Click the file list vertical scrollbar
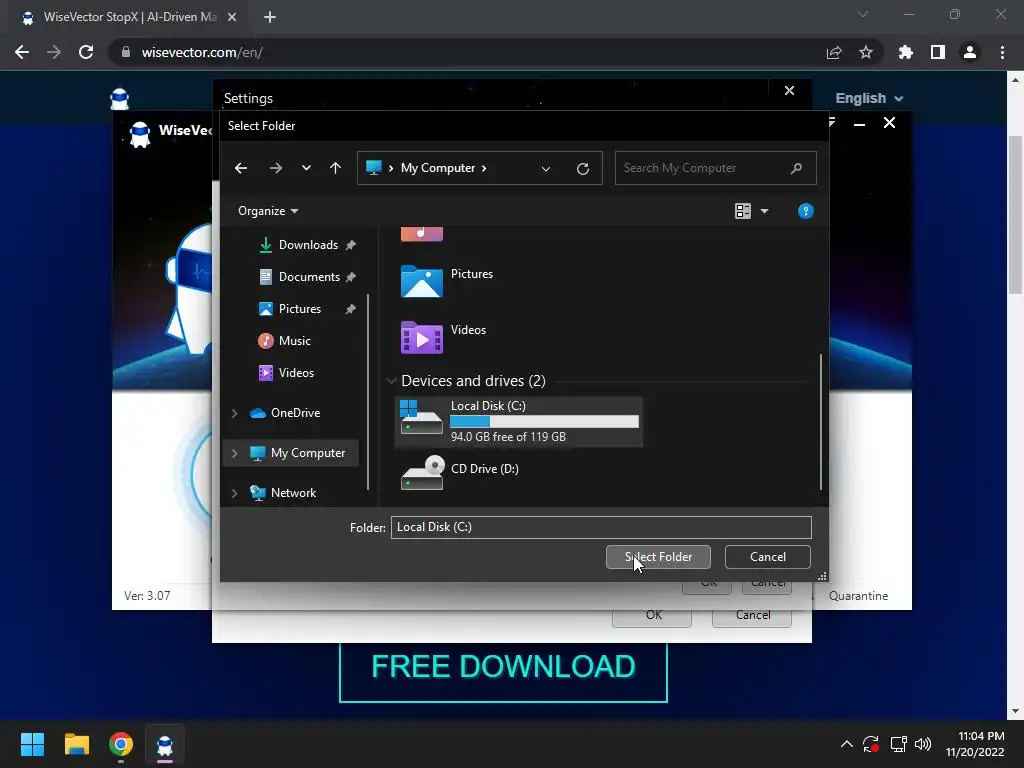The image size is (1024, 768). (821, 422)
